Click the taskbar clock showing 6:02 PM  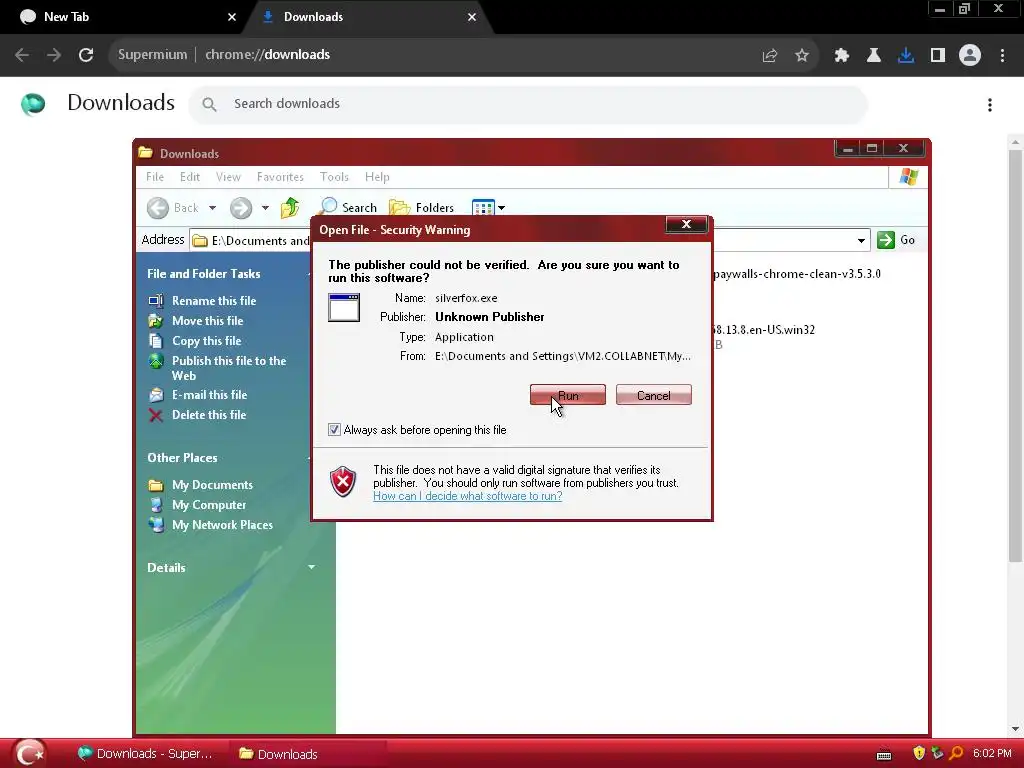pyautogui.click(x=992, y=753)
